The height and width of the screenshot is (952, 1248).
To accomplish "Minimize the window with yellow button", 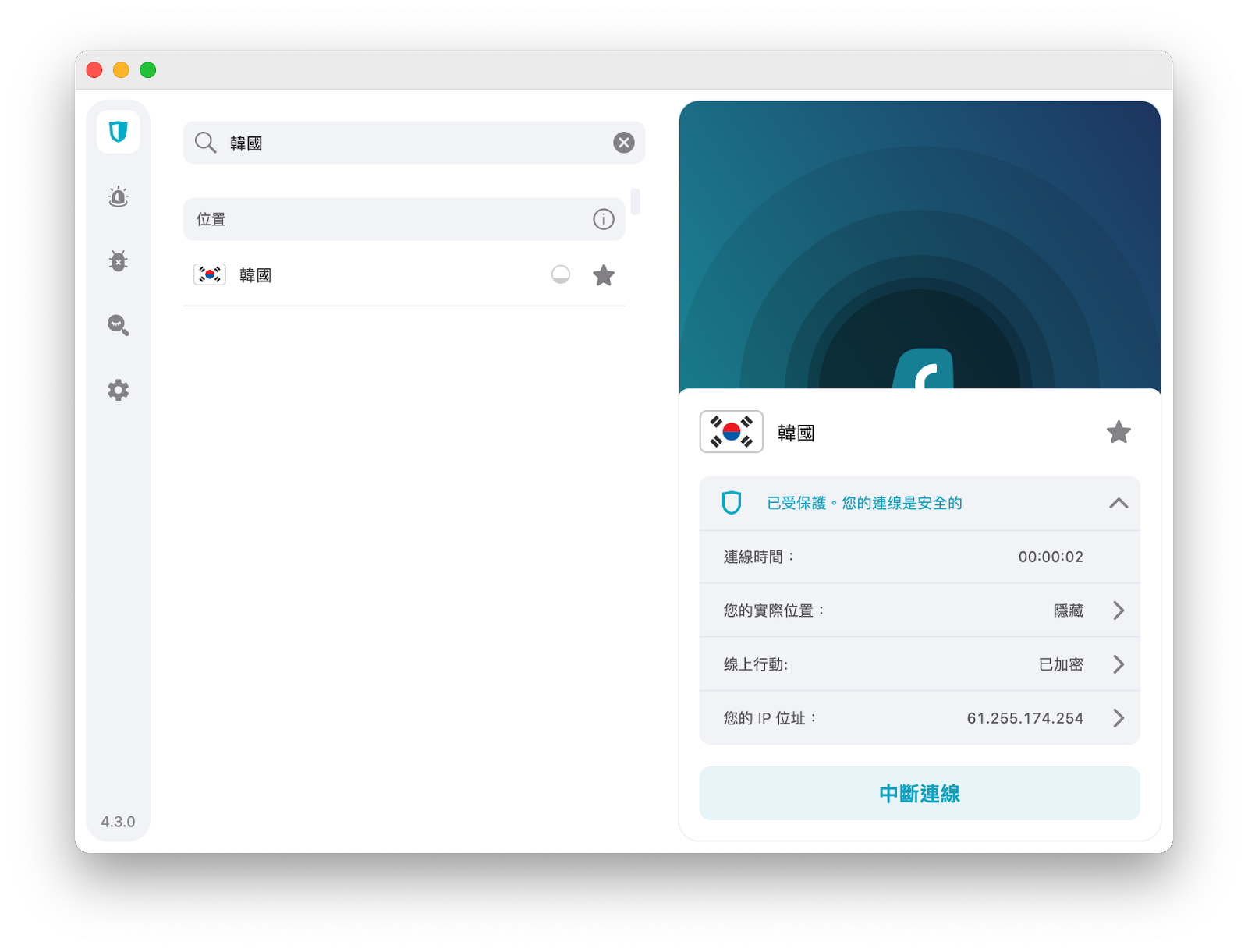I will tap(121, 70).
